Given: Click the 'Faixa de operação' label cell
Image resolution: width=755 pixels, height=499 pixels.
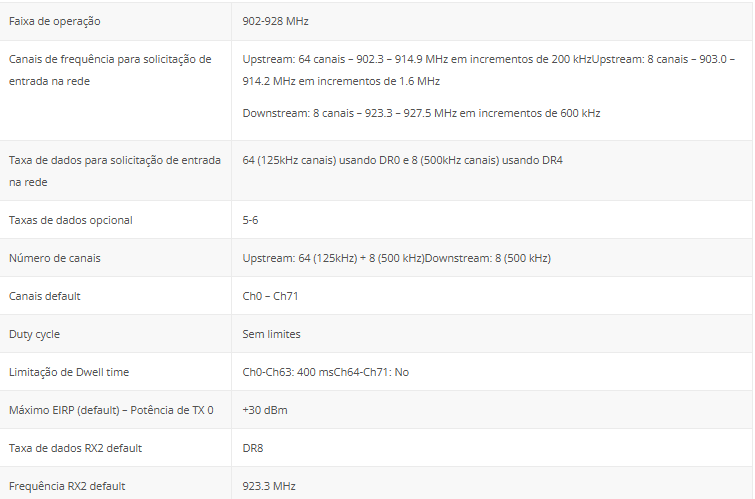Looking at the screenshot, I should [55, 21].
